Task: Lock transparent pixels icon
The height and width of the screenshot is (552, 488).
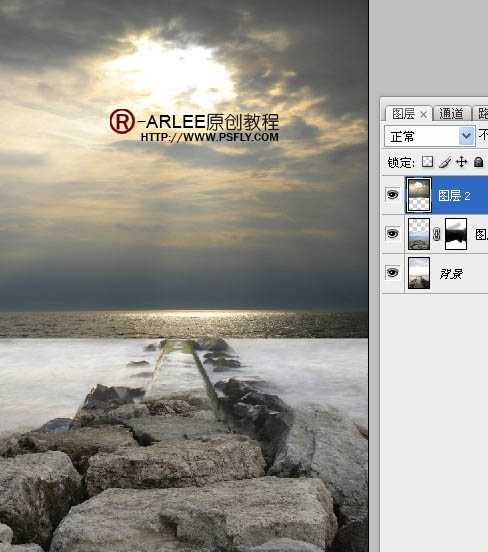Action: click(x=427, y=162)
